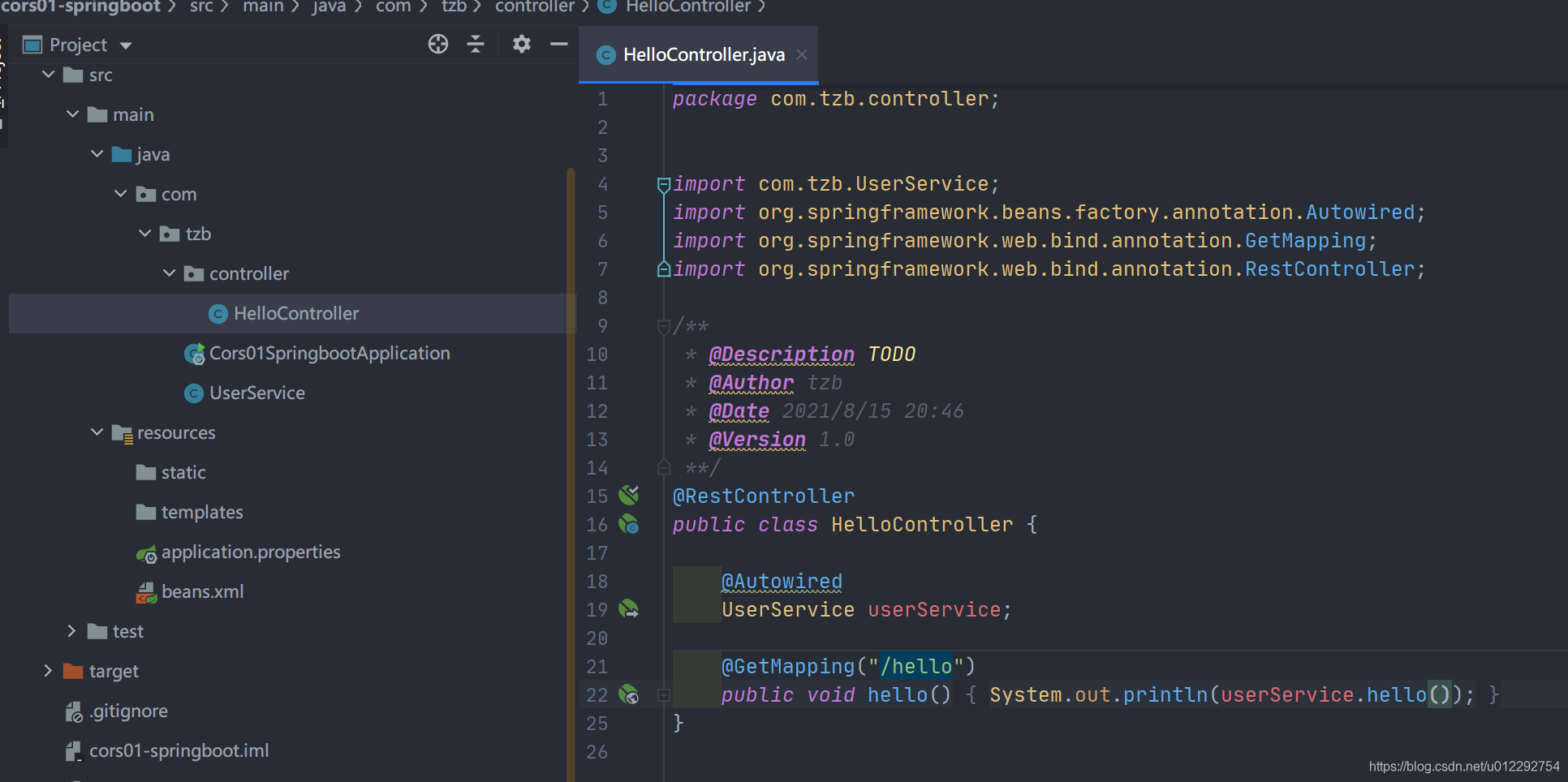Select .gitignore file
Viewport: 1568px width, 782px height.
128,711
